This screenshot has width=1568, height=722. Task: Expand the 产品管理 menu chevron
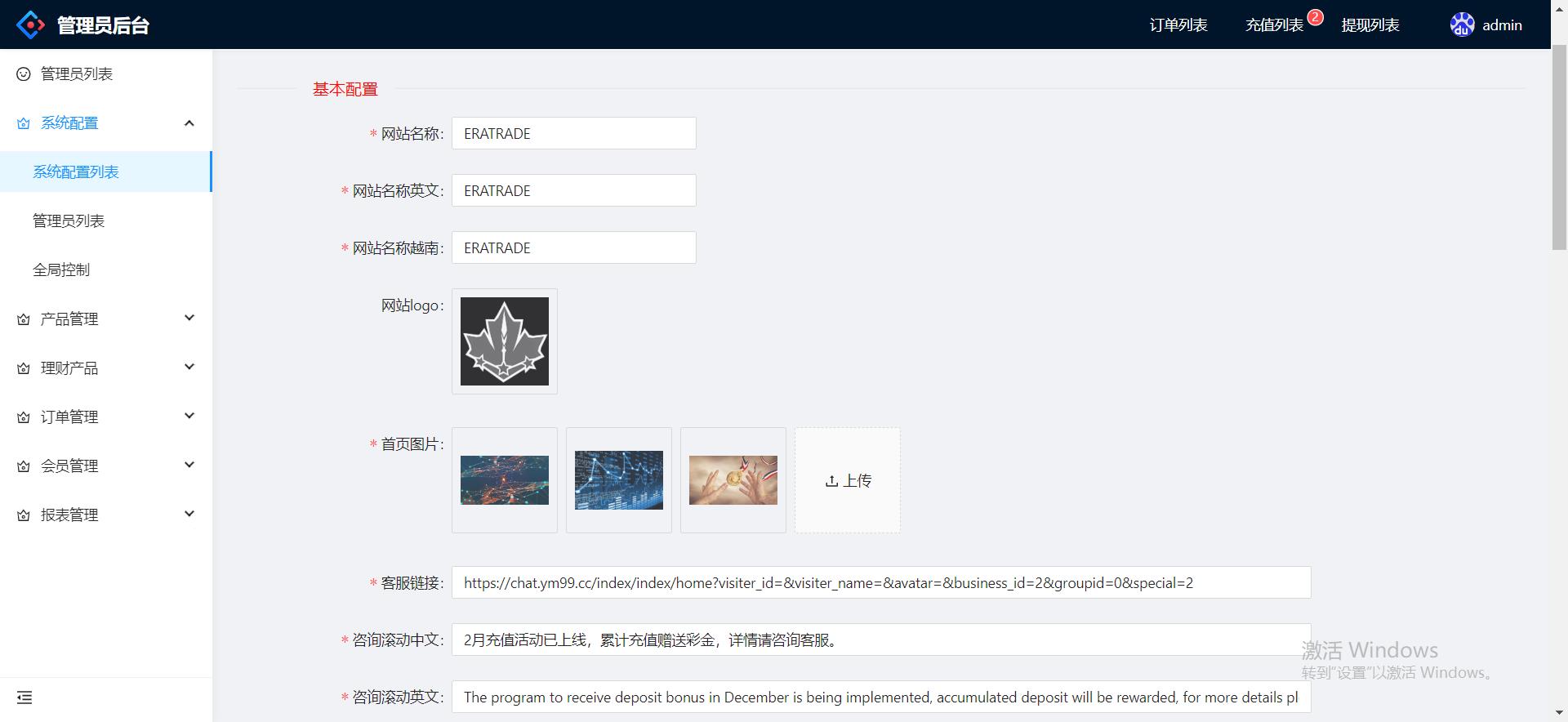click(x=189, y=318)
